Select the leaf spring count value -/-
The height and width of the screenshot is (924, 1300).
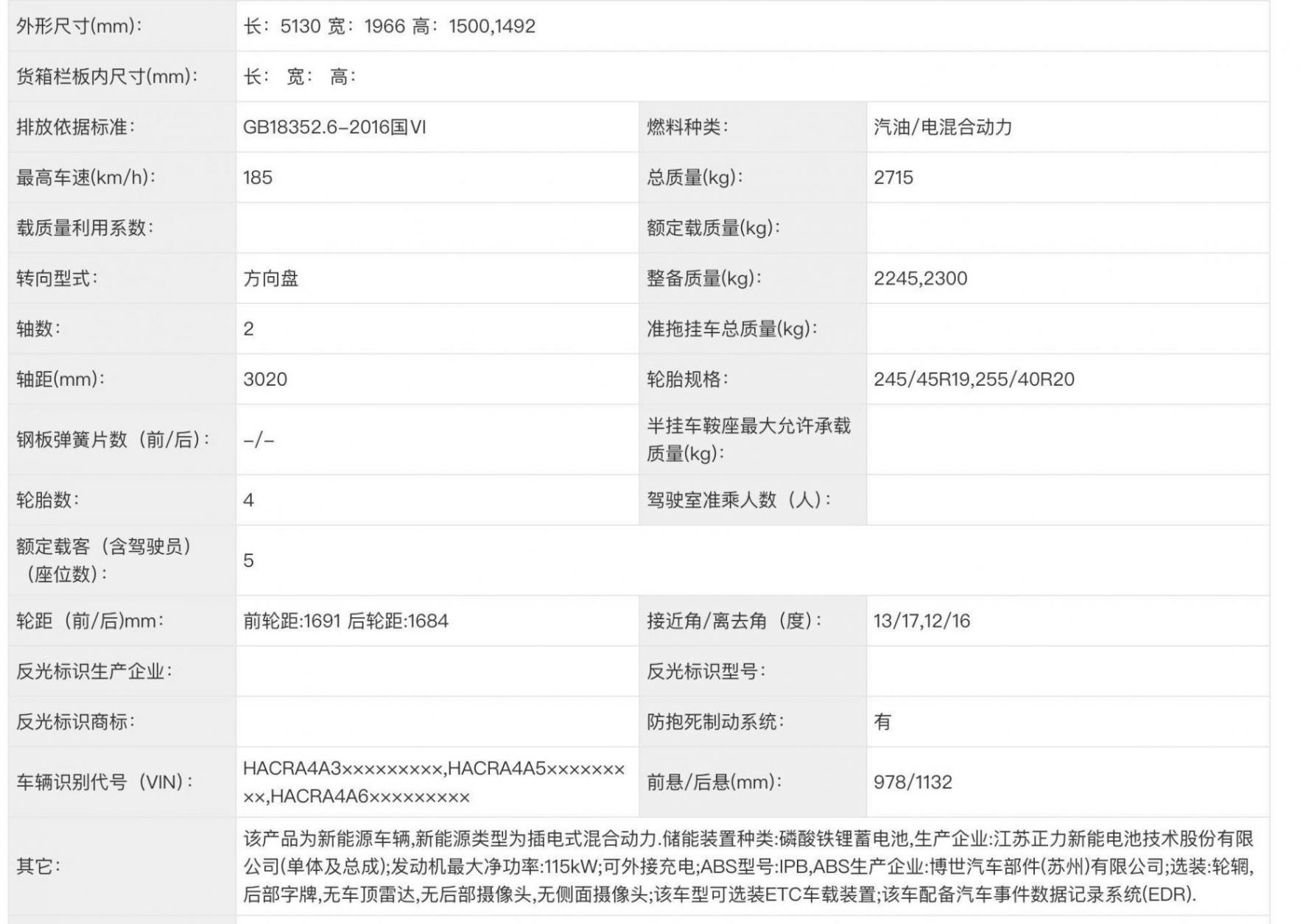pyautogui.click(x=259, y=440)
